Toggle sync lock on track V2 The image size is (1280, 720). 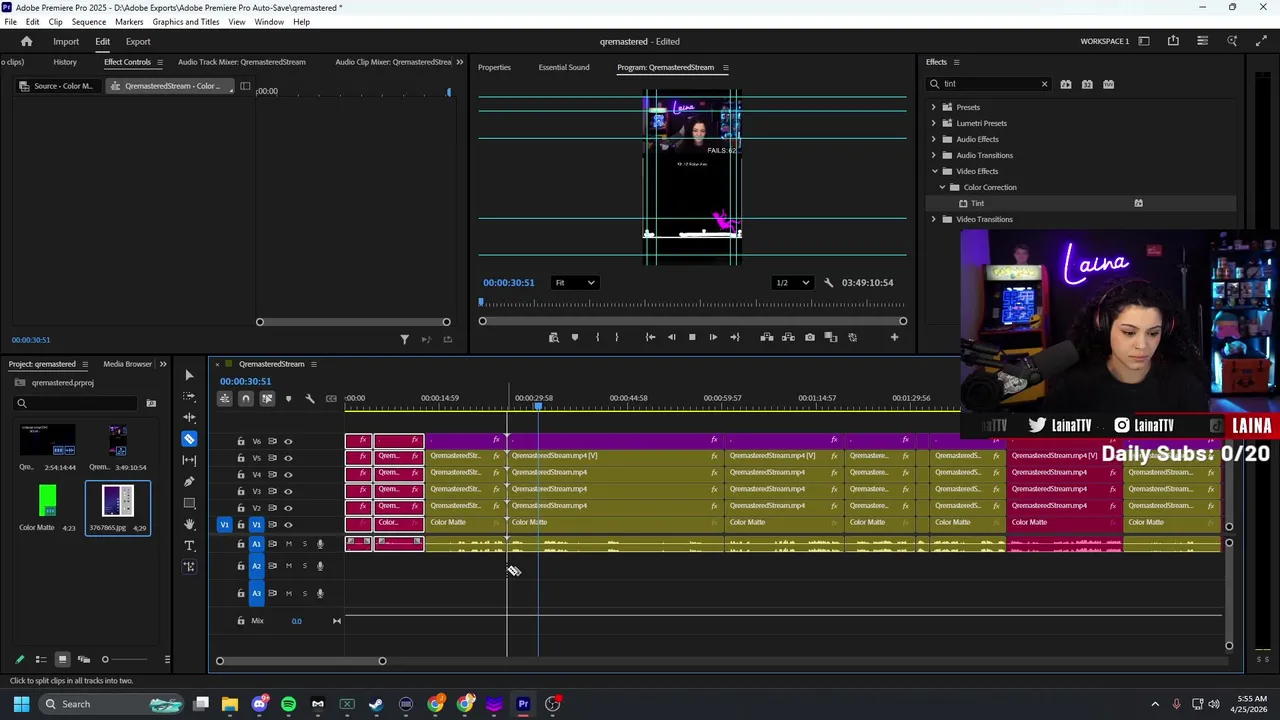[272, 508]
